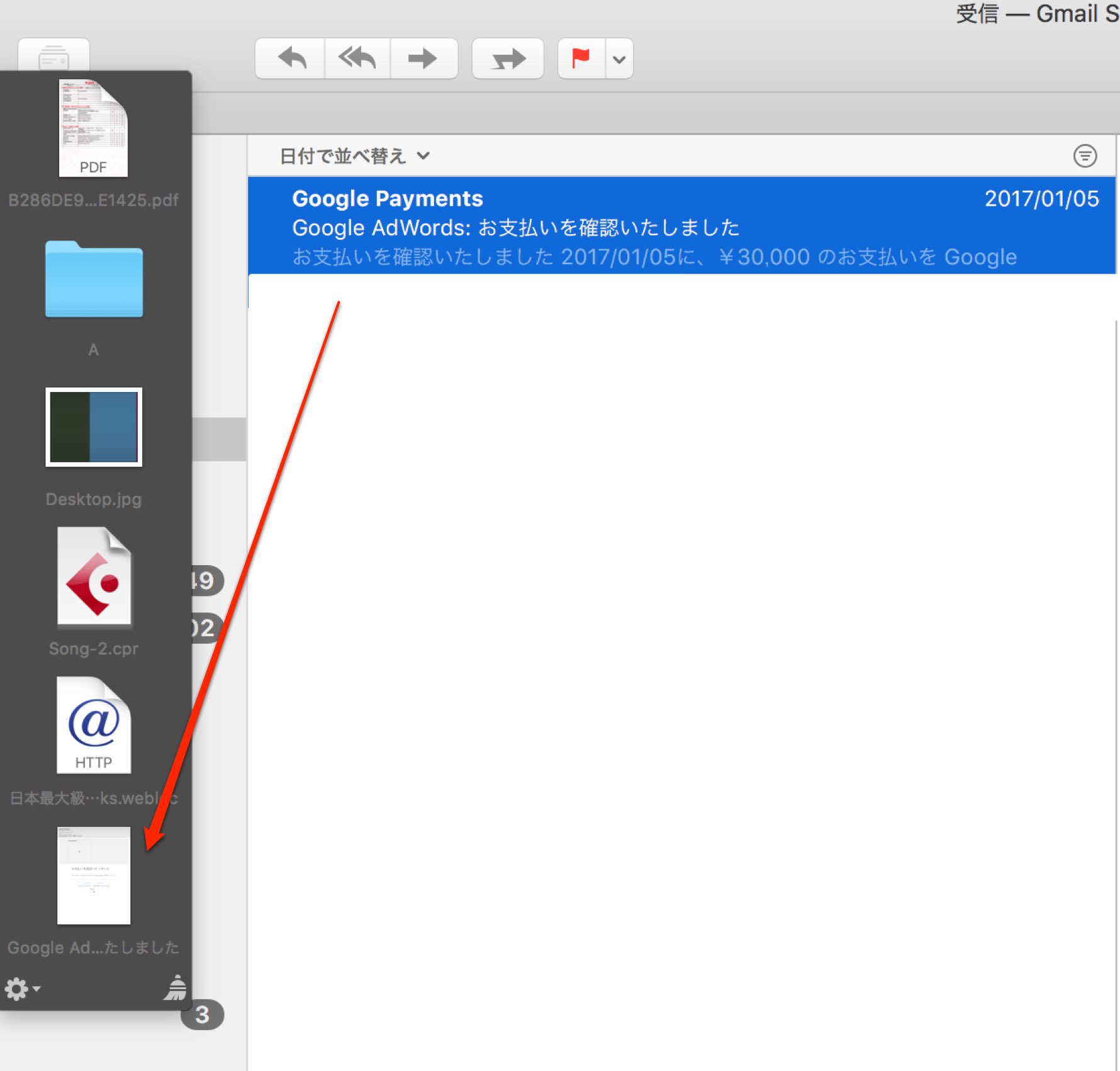
Task: Click the Redirect message button
Action: pyautogui.click(x=508, y=59)
